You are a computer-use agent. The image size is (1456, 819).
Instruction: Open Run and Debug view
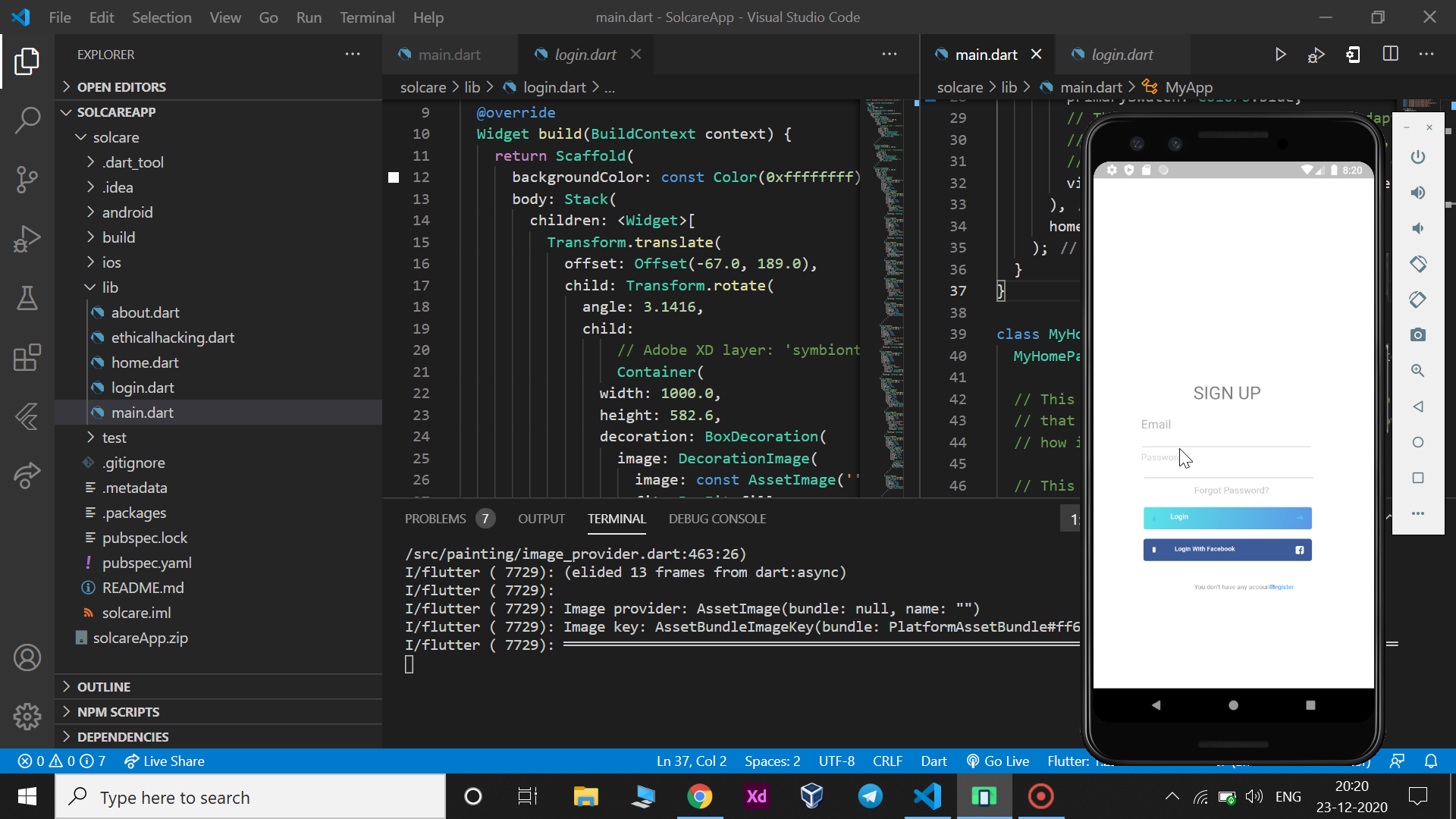[x=27, y=239]
